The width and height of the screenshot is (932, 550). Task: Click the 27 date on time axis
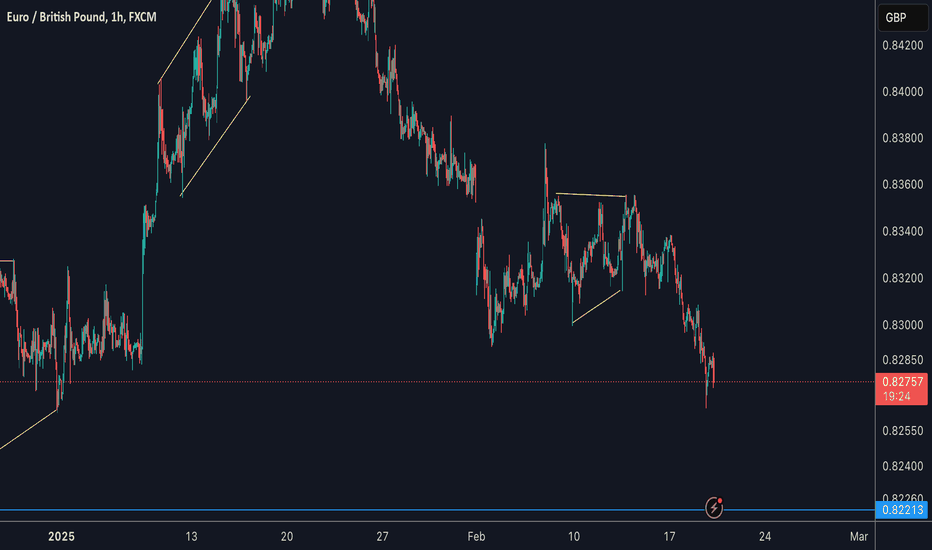point(382,536)
